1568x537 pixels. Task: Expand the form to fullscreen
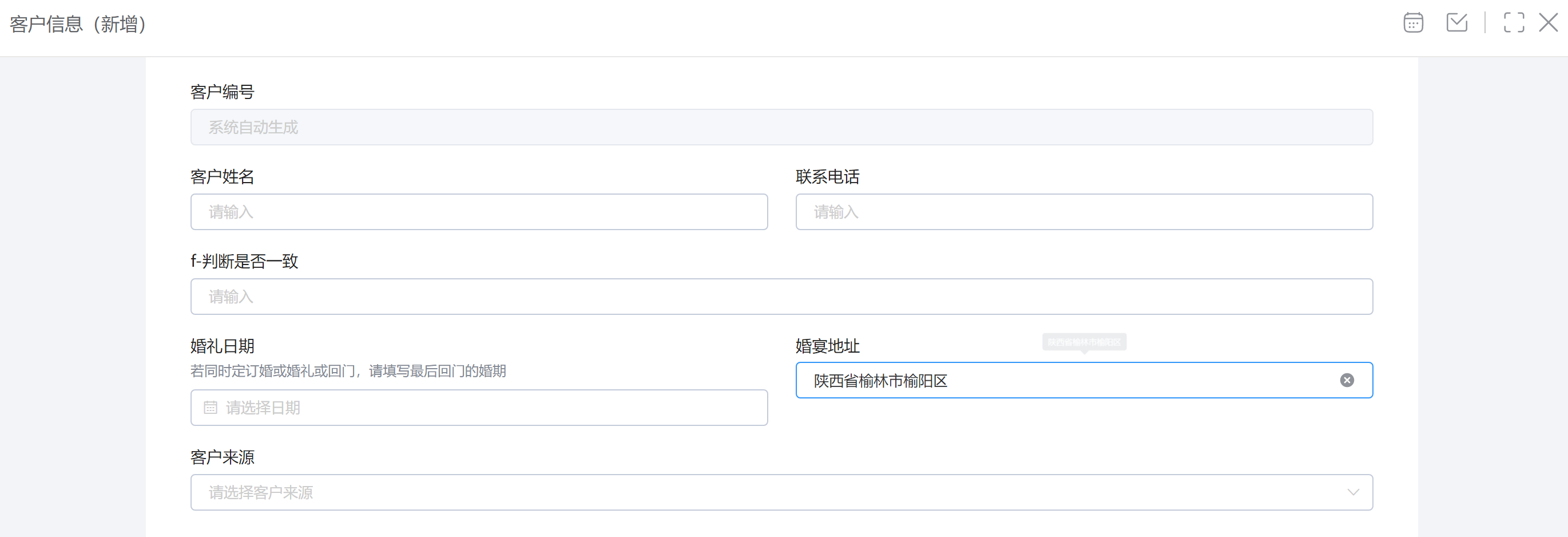[x=1513, y=23]
